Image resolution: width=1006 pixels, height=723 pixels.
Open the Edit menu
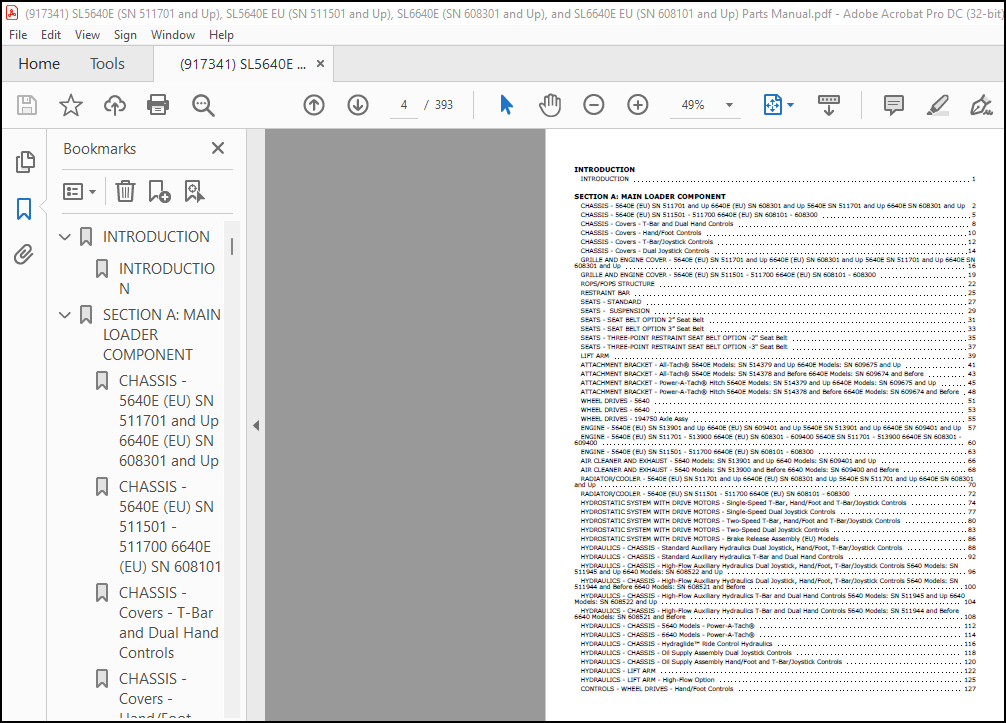[51, 35]
